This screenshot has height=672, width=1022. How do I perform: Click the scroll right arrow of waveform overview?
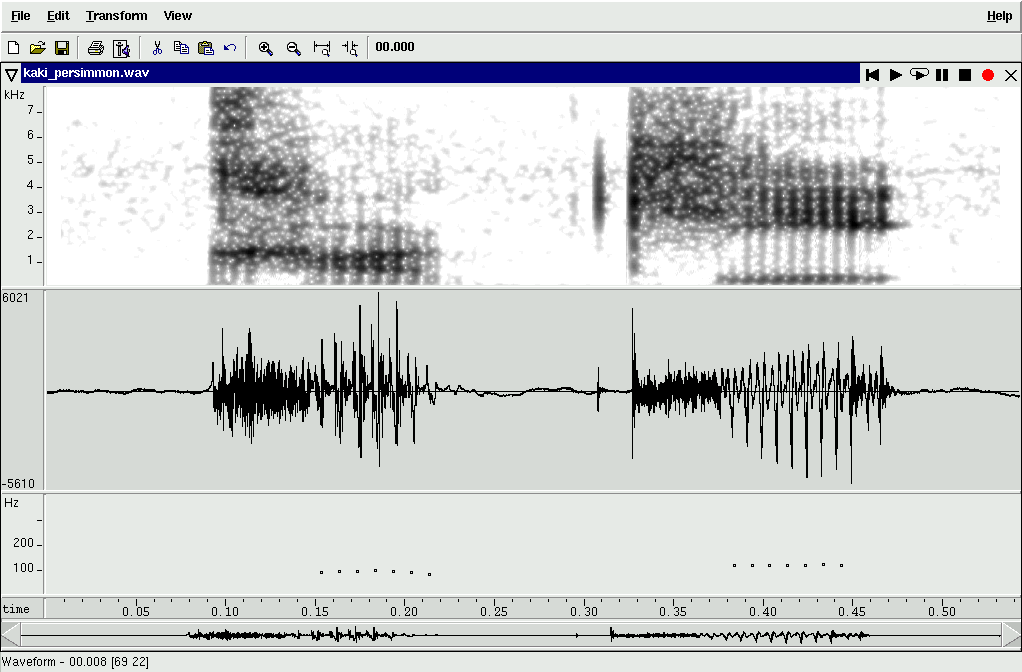[1012, 634]
